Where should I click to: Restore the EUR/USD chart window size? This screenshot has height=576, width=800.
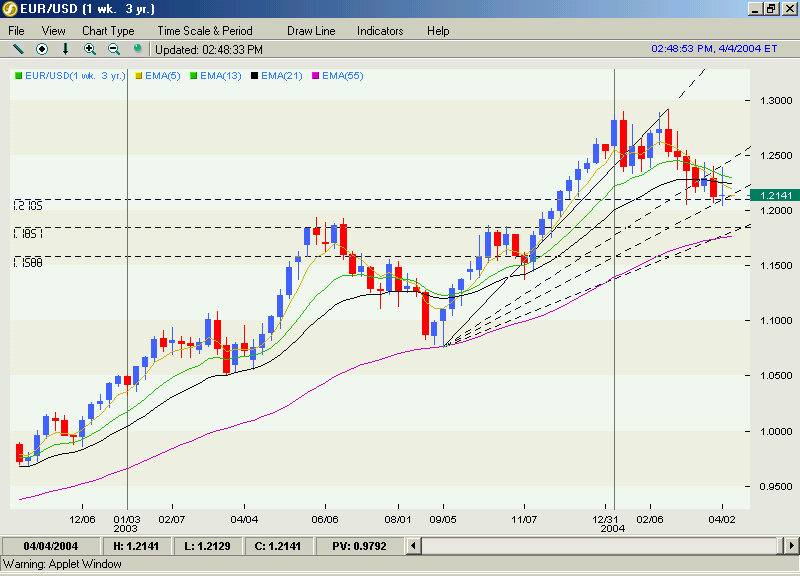tap(771, 9)
